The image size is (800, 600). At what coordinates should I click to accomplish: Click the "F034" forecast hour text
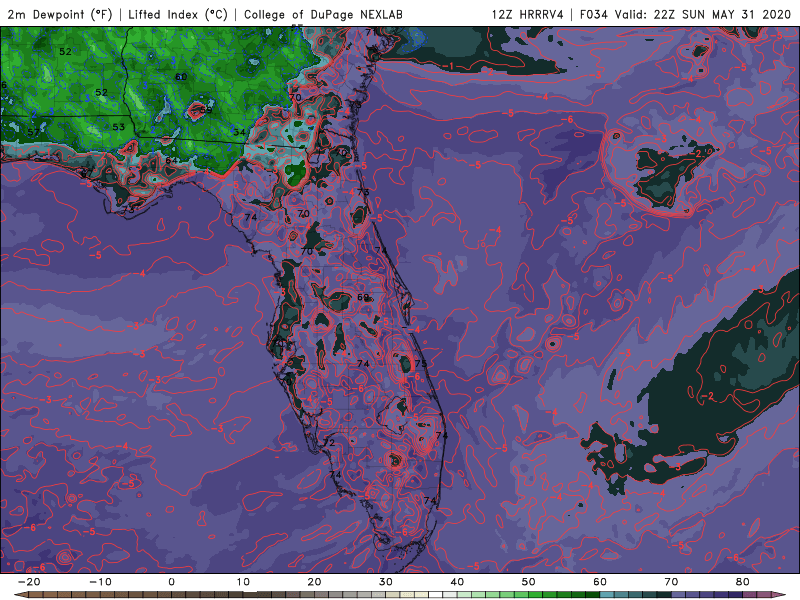coord(593,14)
